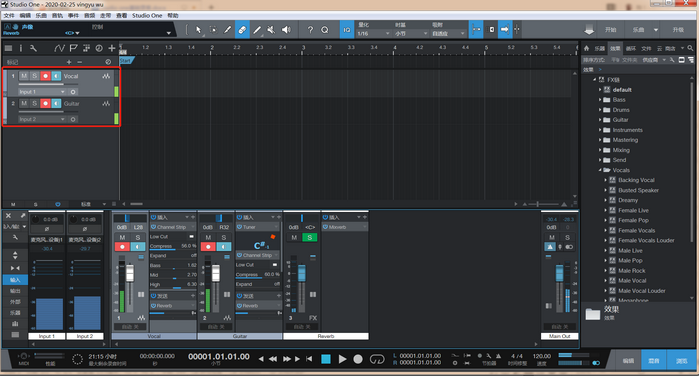Select the Listen speaker tool
The image size is (699, 376).
tap(286, 30)
